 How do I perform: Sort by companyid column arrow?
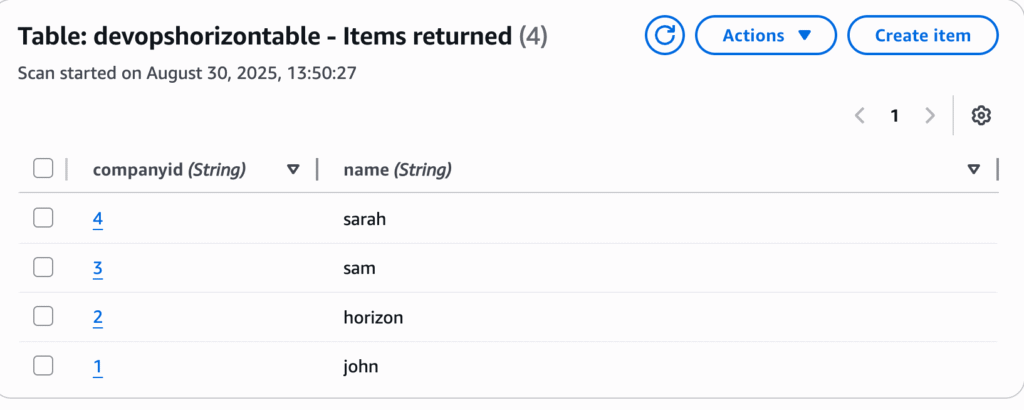pos(293,170)
